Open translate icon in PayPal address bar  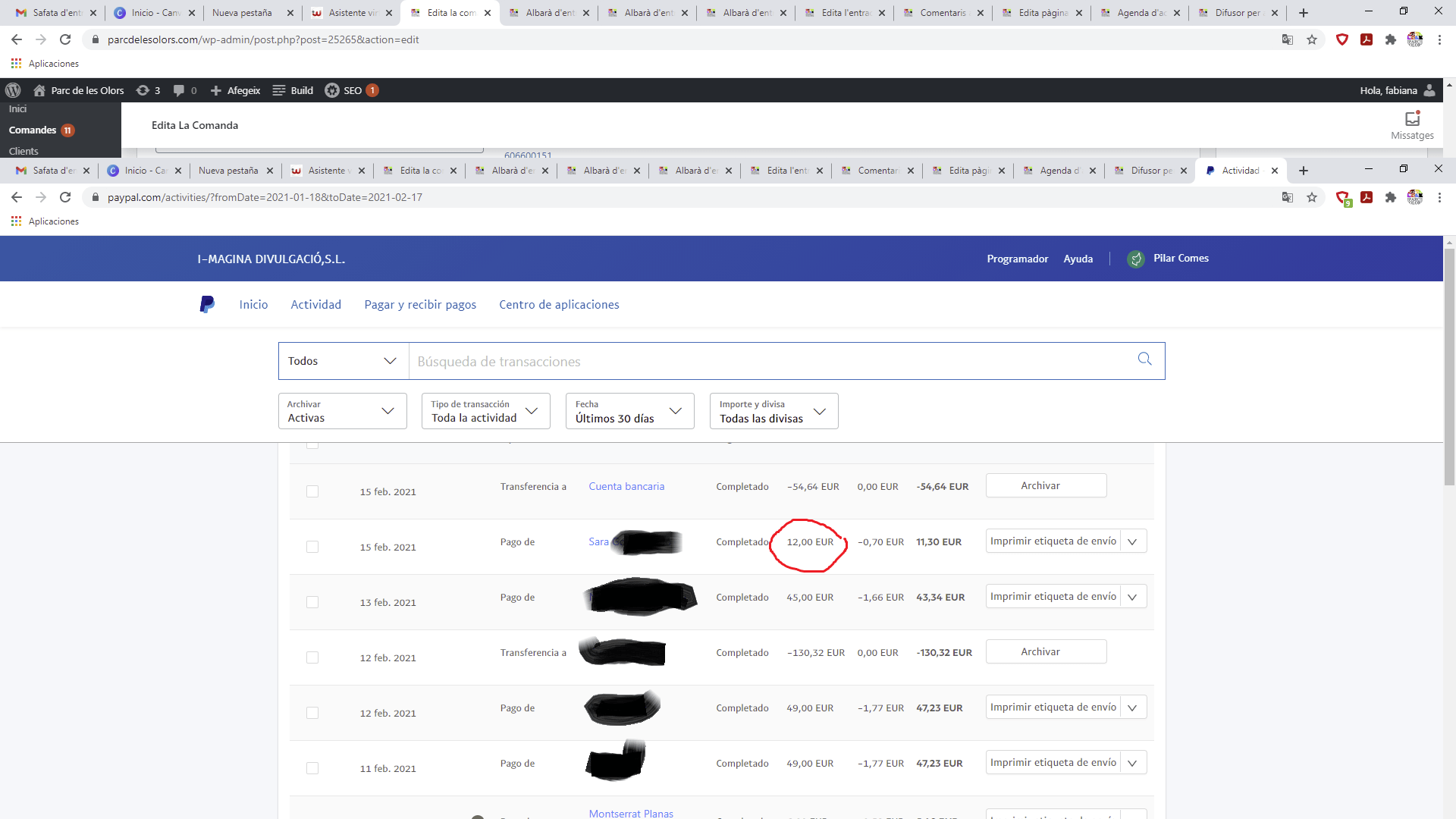[x=1288, y=197]
